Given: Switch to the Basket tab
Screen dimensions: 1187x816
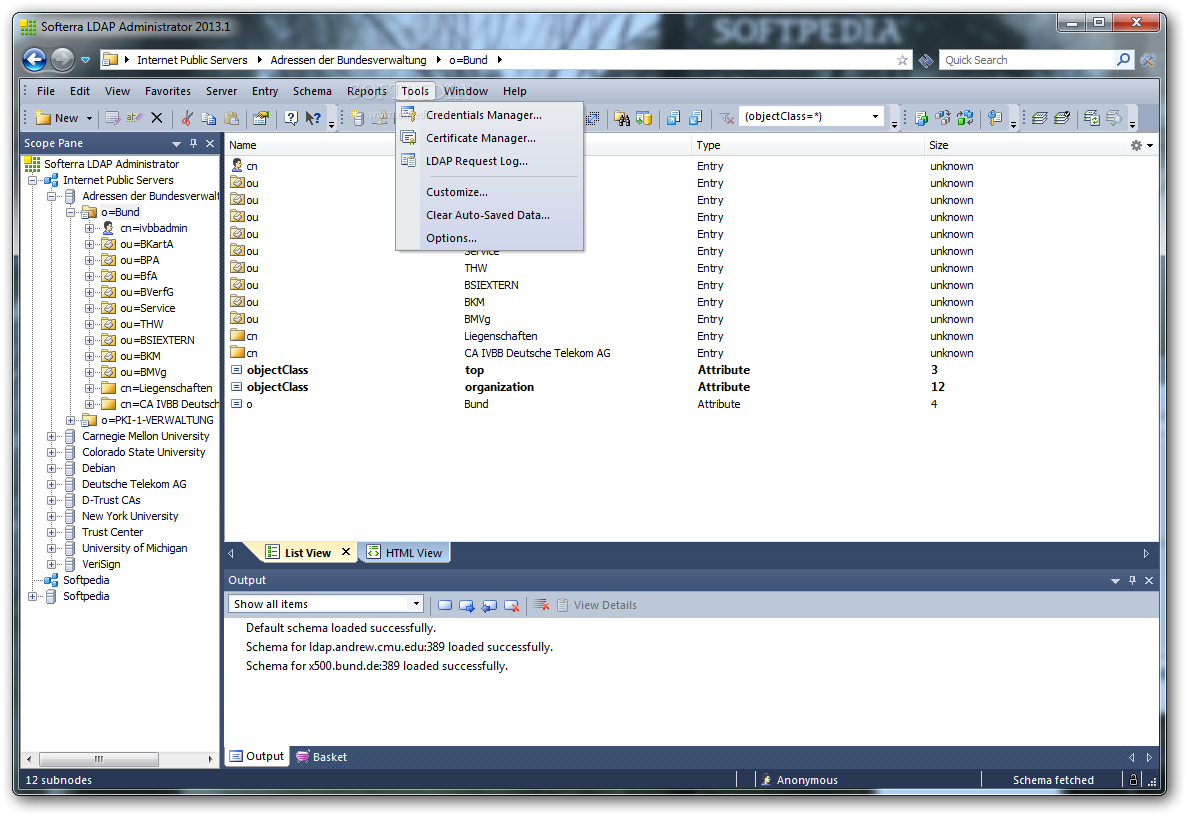Looking at the screenshot, I should pyautogui.click(x=322, y=756).
